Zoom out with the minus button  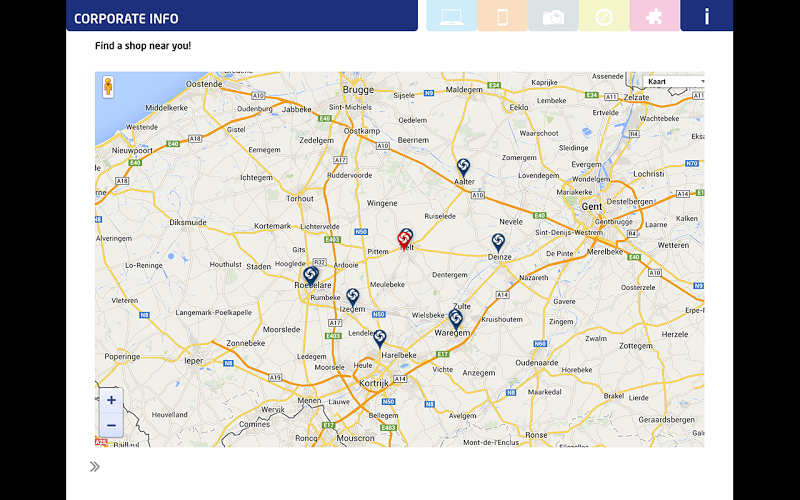point(111,425)
